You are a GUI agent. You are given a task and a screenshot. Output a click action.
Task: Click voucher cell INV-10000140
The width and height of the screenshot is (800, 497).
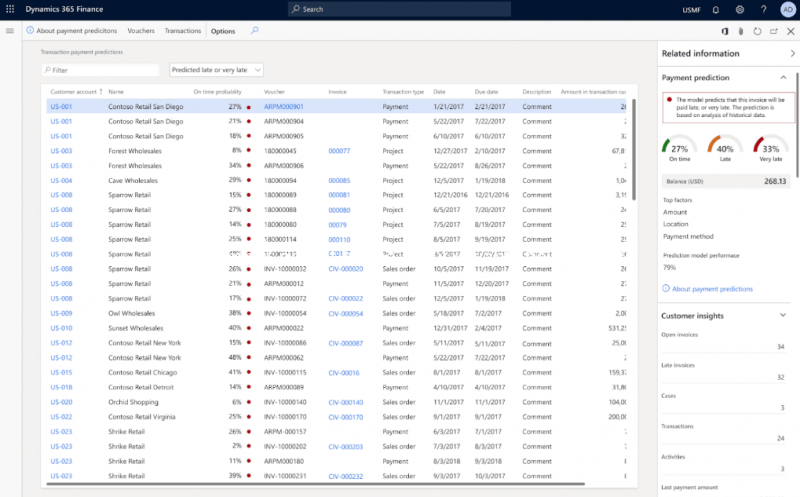coord(285,402)
